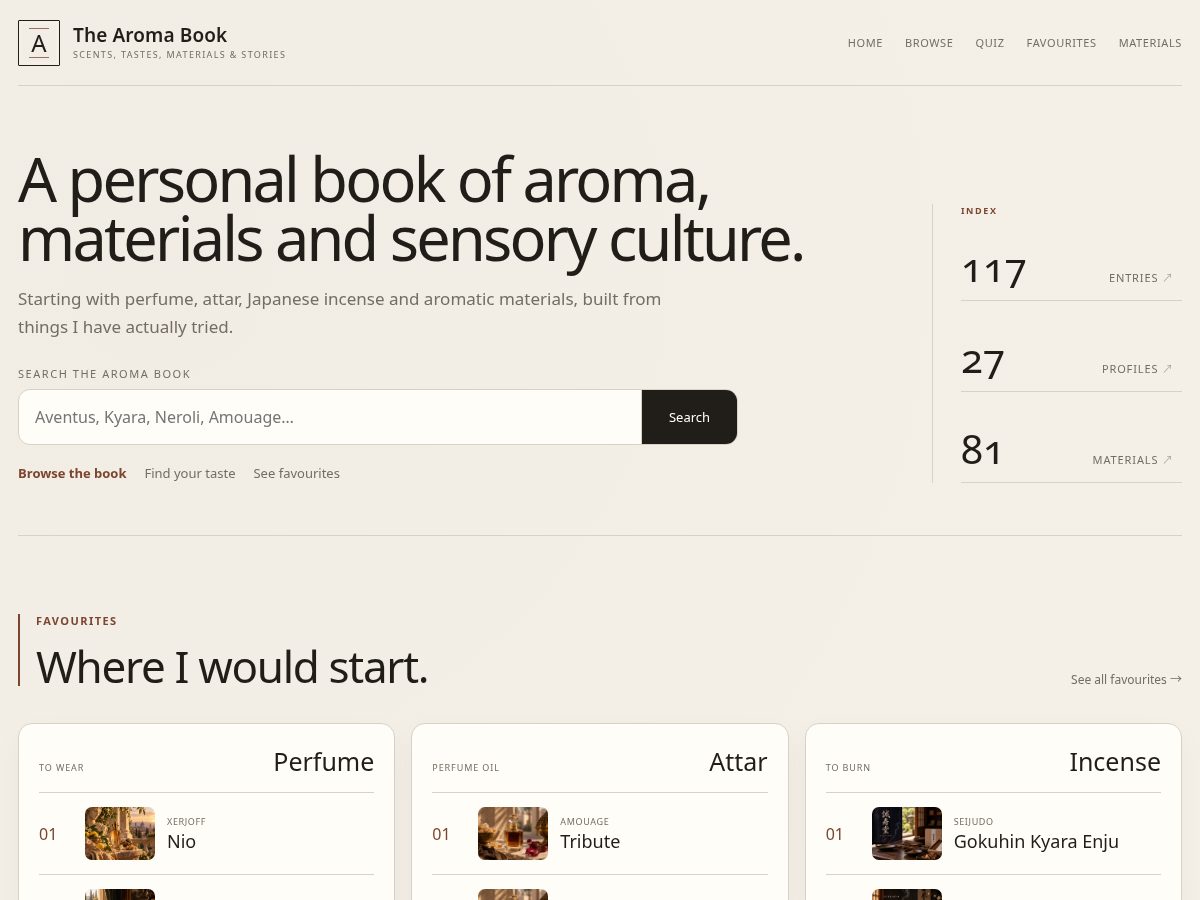Screen dimensions: 1200x900
Task: Focus the aroma book search field
Action: [330, 417]
